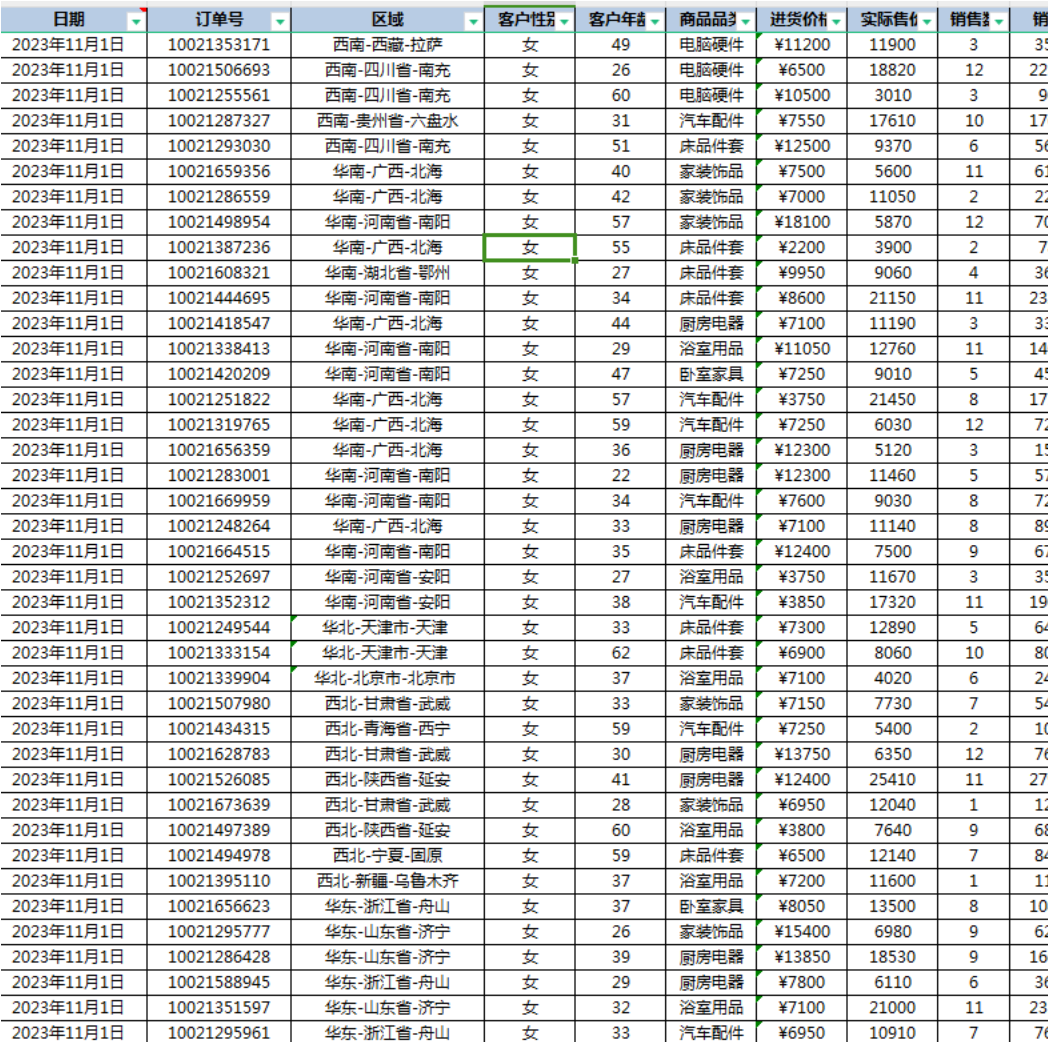Select the region cell 西南-西藏-拉萨
The height and width of the screenshot is (1042, 1048).
(x=388, y=45)
